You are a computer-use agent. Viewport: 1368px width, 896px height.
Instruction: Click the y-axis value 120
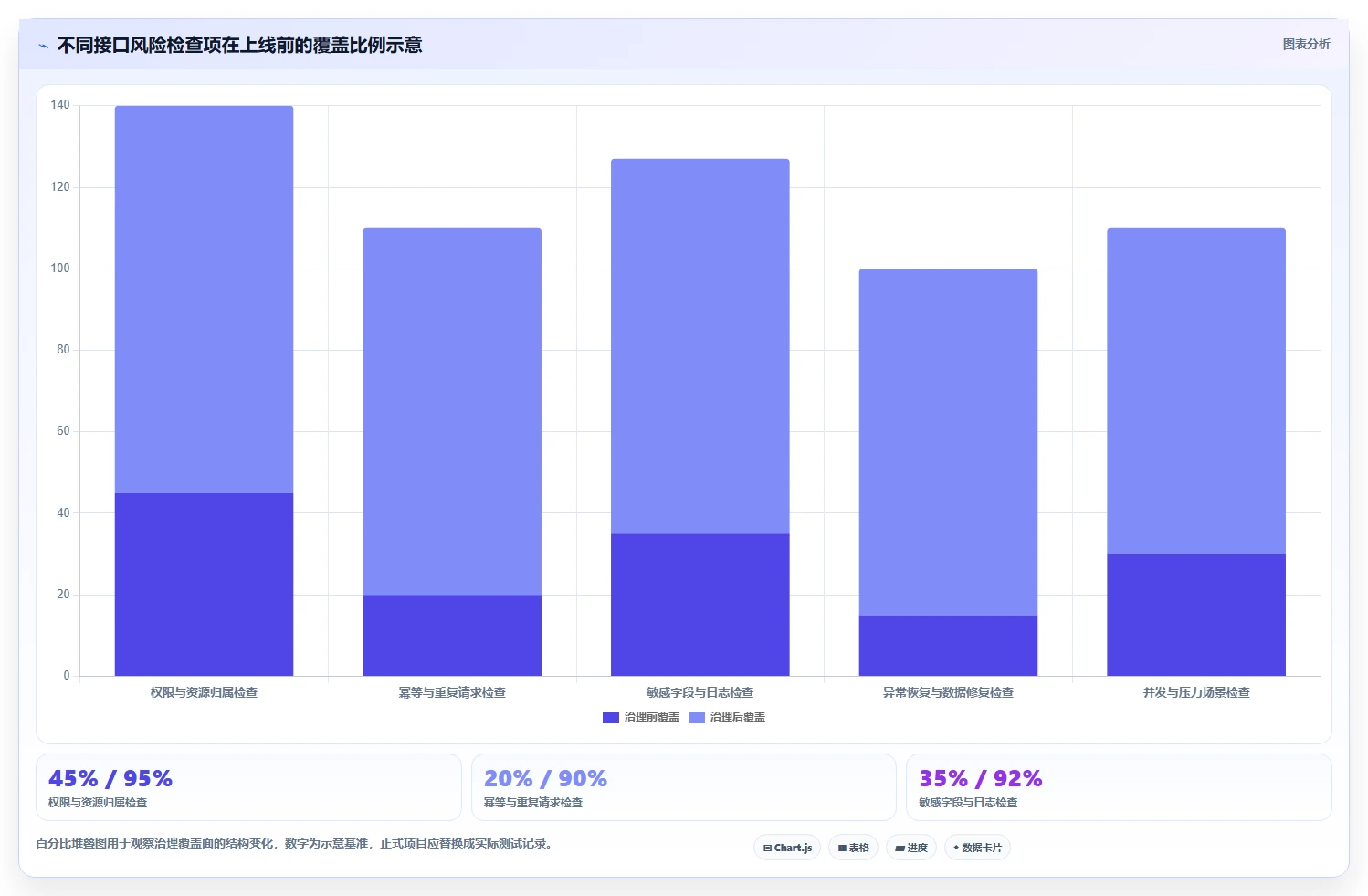(x=60, y=186)
